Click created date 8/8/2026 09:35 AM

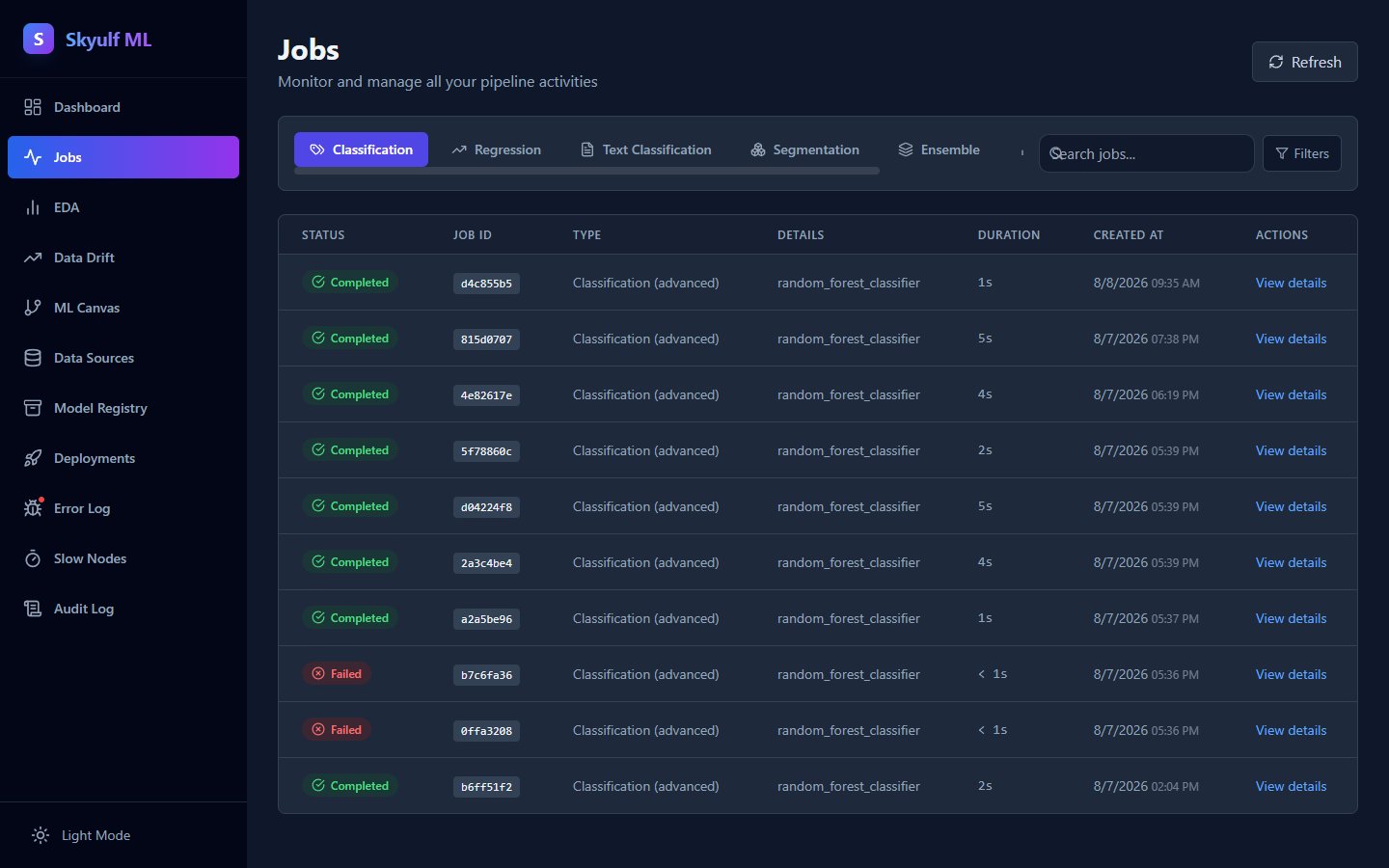point(1147,283)
